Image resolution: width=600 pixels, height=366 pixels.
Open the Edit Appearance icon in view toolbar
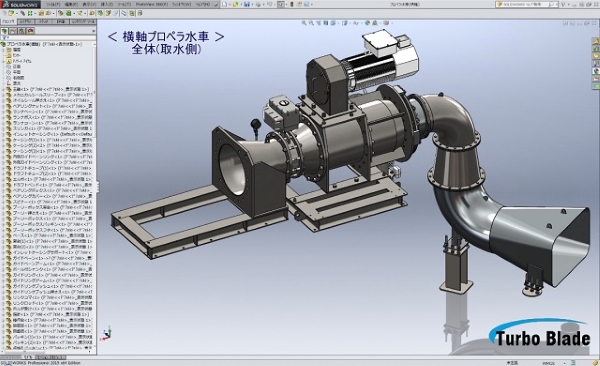click(x=368, y=23)
